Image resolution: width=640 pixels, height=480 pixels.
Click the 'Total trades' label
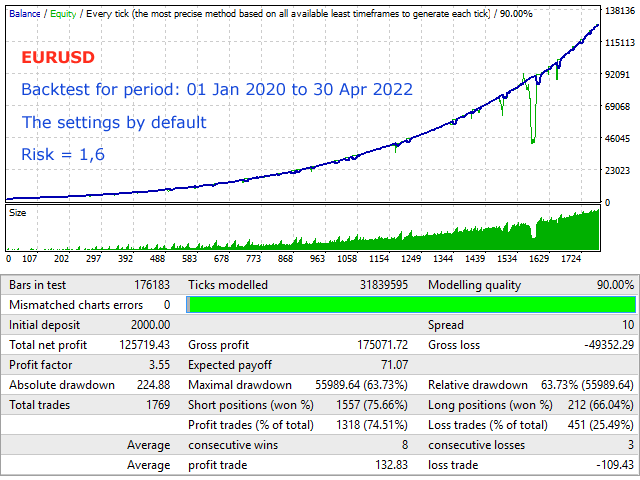point(39,405)
